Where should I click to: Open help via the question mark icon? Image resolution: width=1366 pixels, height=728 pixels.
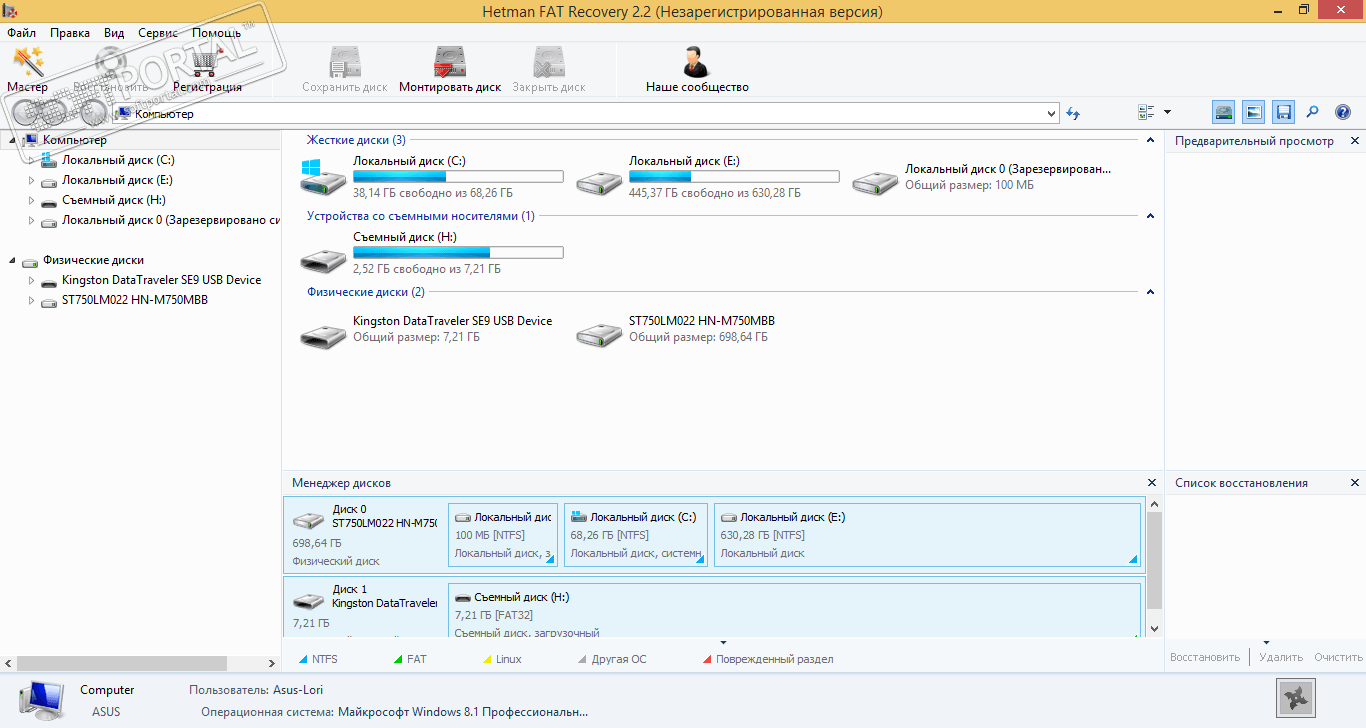1343,113
